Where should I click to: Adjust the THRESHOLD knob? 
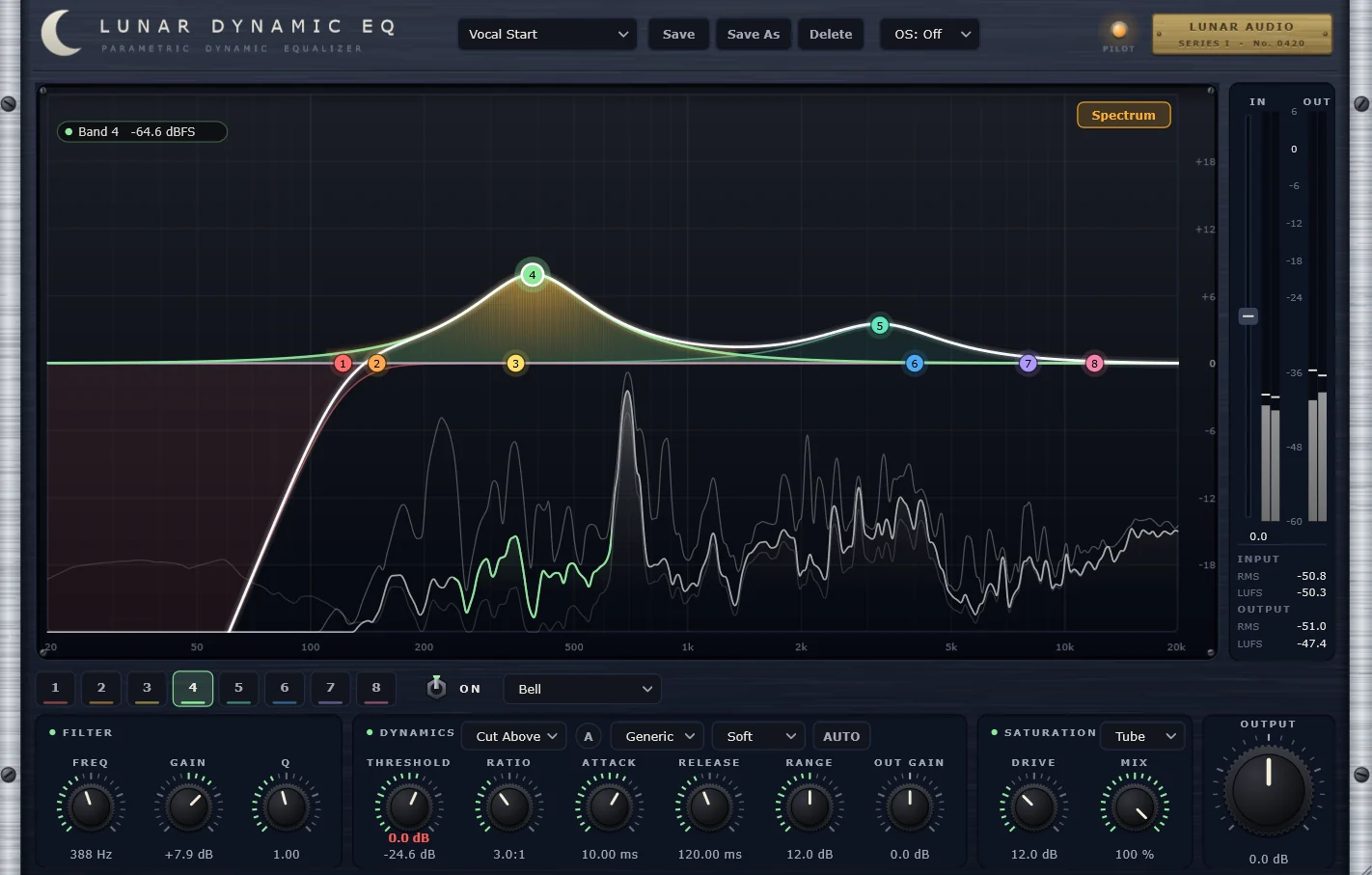[409, 807]
